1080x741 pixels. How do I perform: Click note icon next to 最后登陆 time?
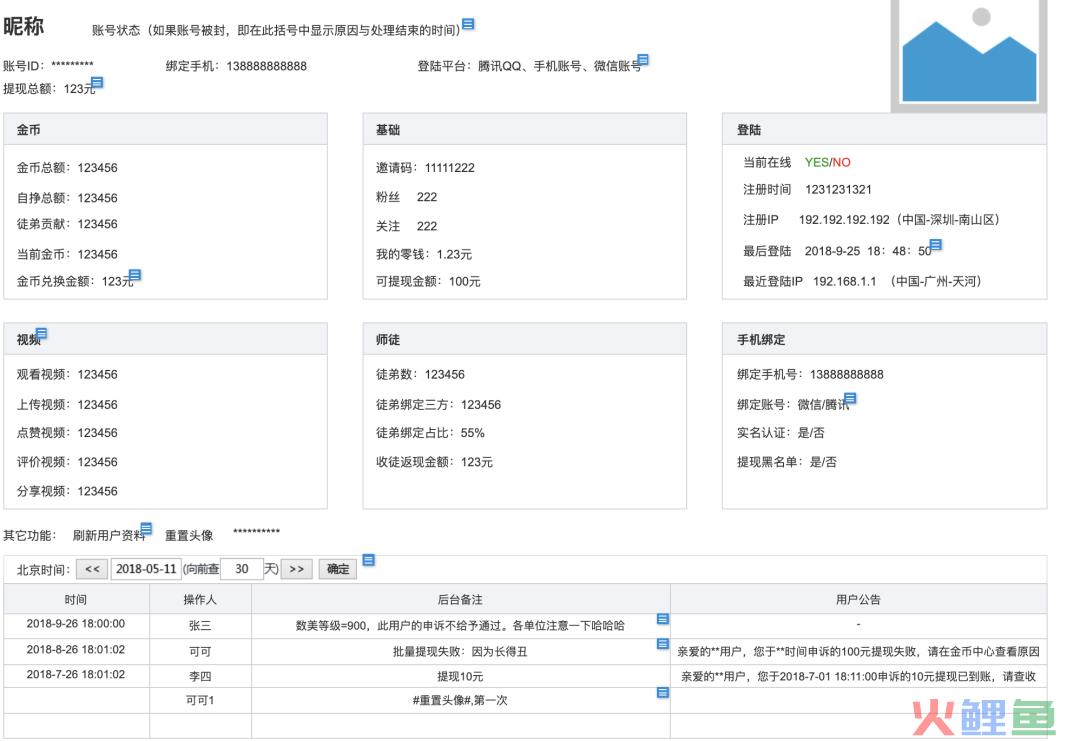coord(935,244)
